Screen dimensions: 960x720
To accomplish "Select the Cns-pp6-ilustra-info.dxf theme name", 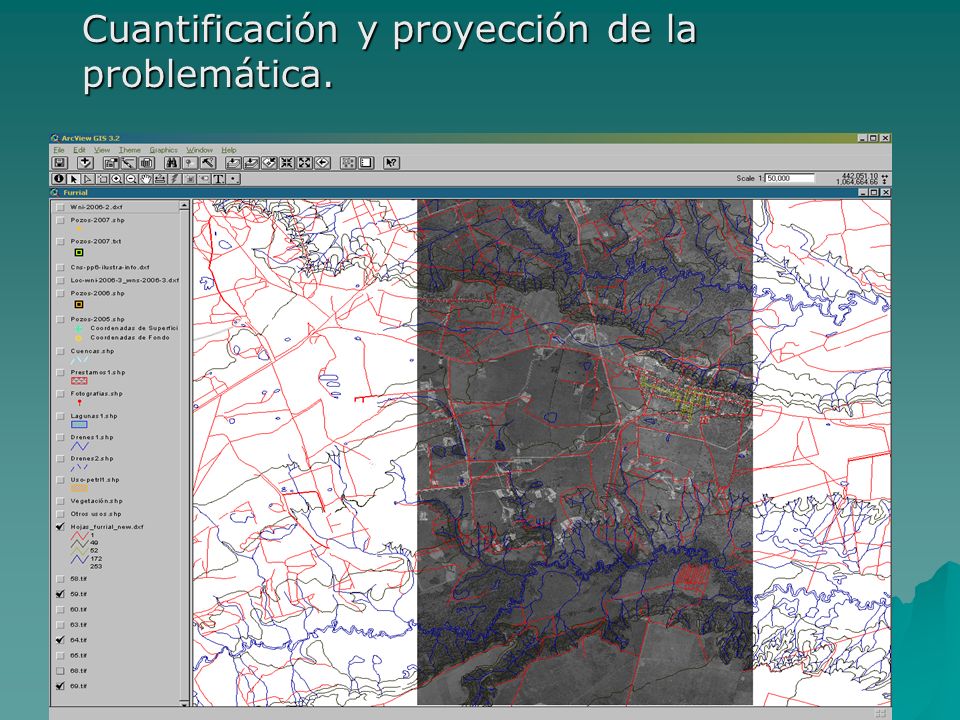I will click(x=110, y=268).
